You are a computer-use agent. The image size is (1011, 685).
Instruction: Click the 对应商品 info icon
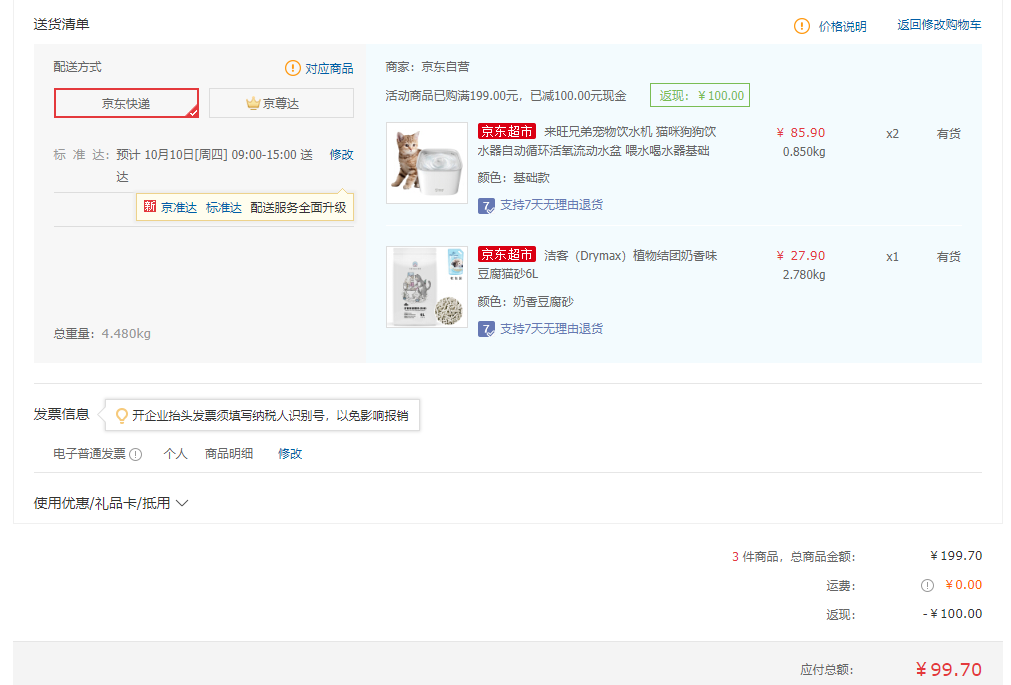coord(293,68)
